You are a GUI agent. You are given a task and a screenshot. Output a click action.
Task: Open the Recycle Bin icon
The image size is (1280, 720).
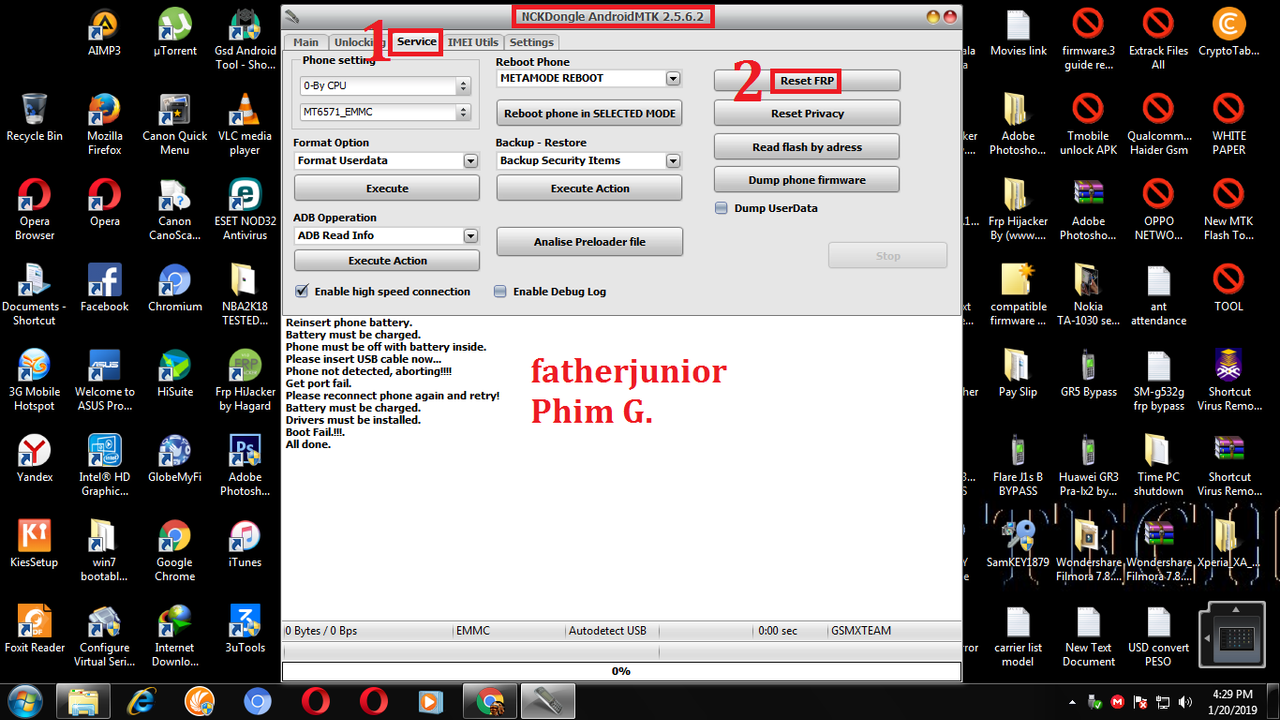coord(34,118)
